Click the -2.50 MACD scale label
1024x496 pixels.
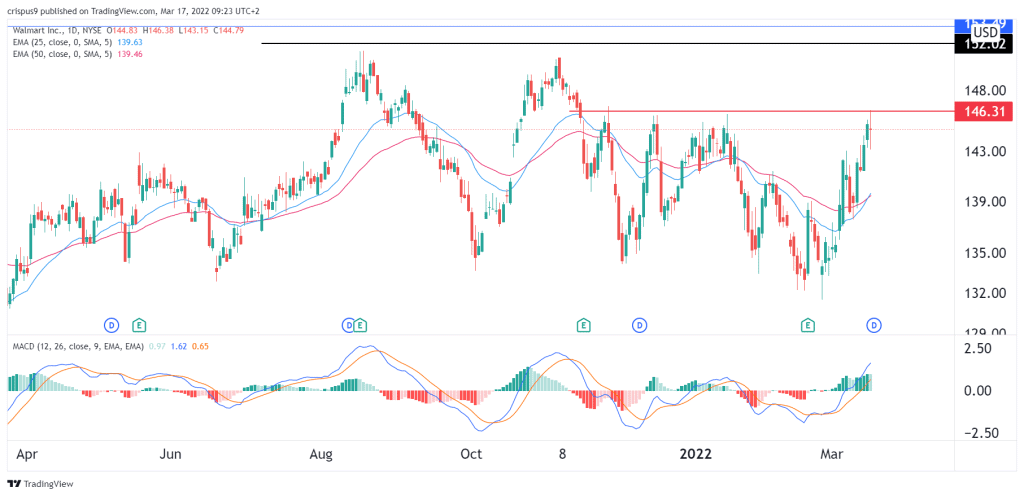pos(984,433)
